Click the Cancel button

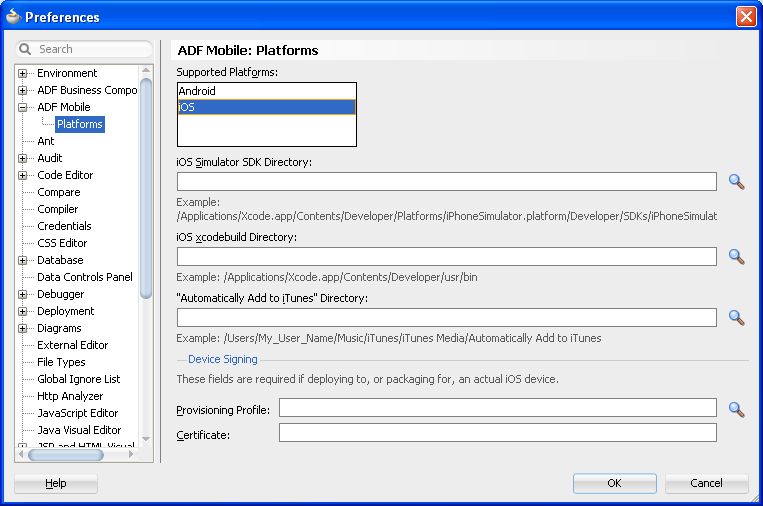coord(706,483)
